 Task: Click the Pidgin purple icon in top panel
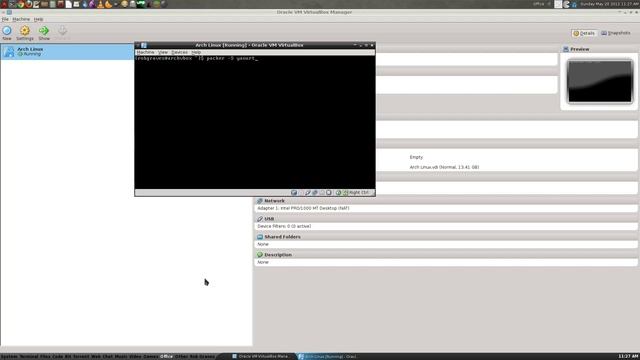click(92, 4)
